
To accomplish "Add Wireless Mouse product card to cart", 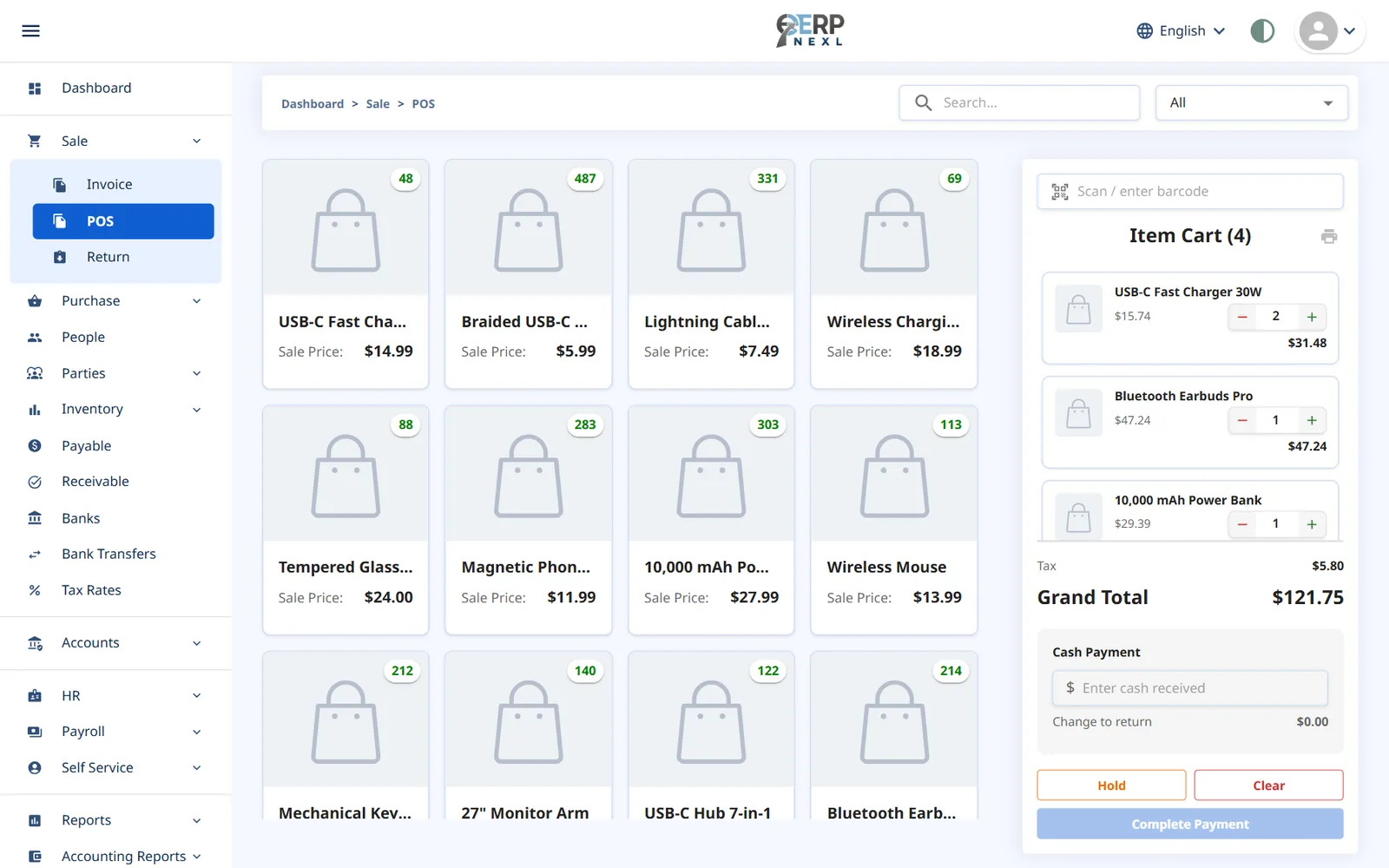I will pos(894,520).
